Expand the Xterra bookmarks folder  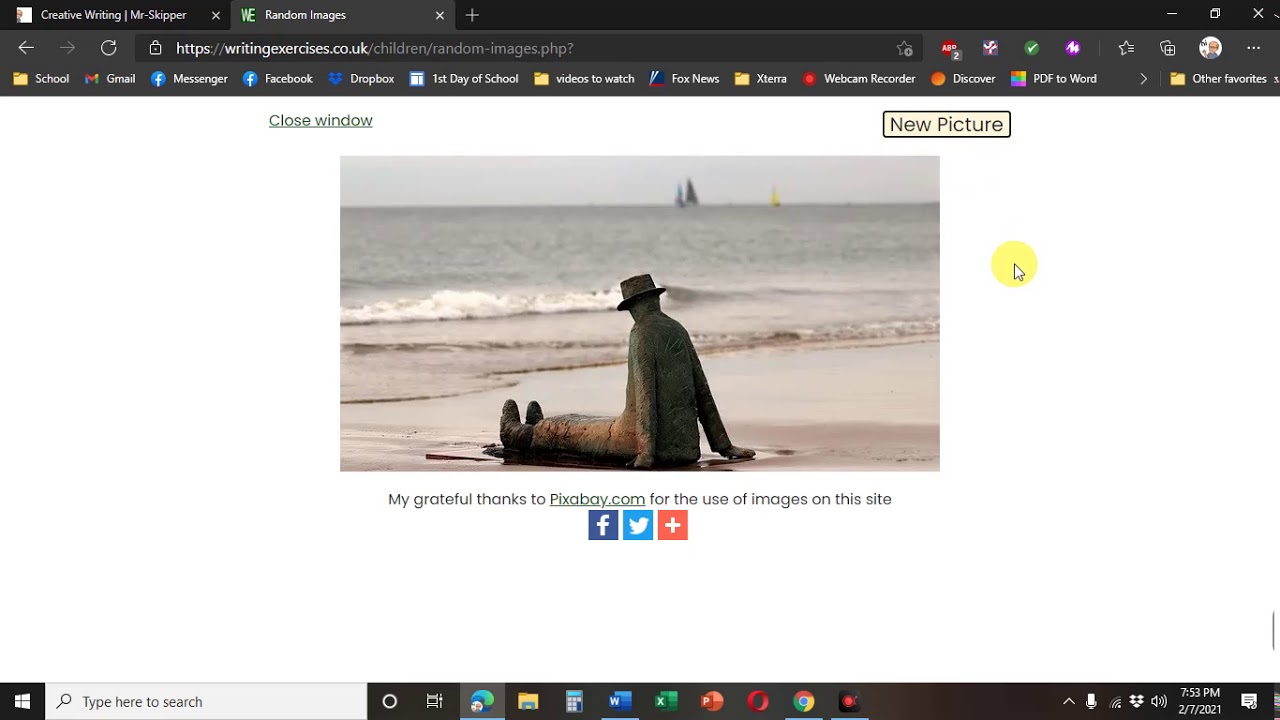click(760, 79)
